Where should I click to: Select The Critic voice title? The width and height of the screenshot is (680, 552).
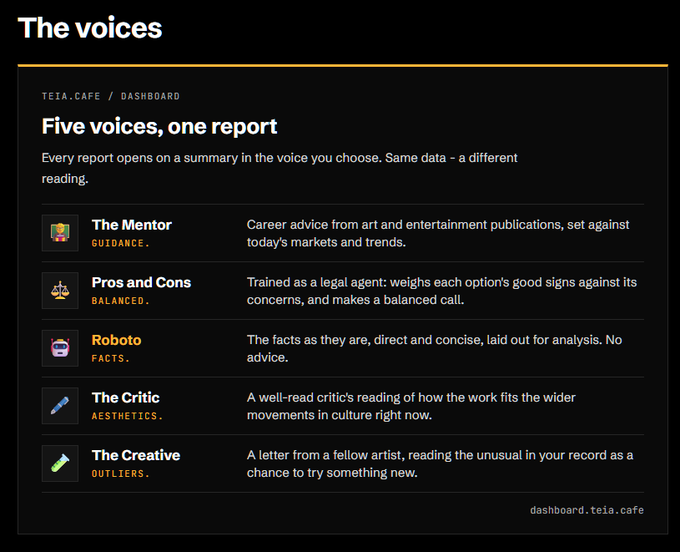point(125,398)
